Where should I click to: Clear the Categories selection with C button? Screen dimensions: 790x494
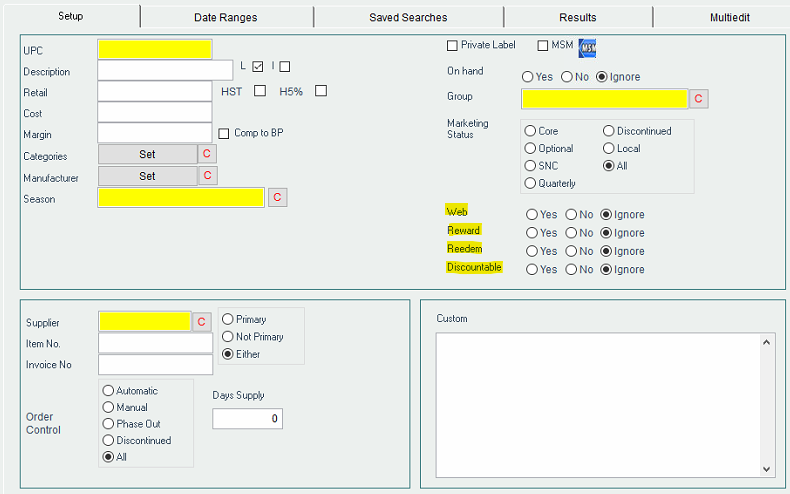[x=207, y=154]
